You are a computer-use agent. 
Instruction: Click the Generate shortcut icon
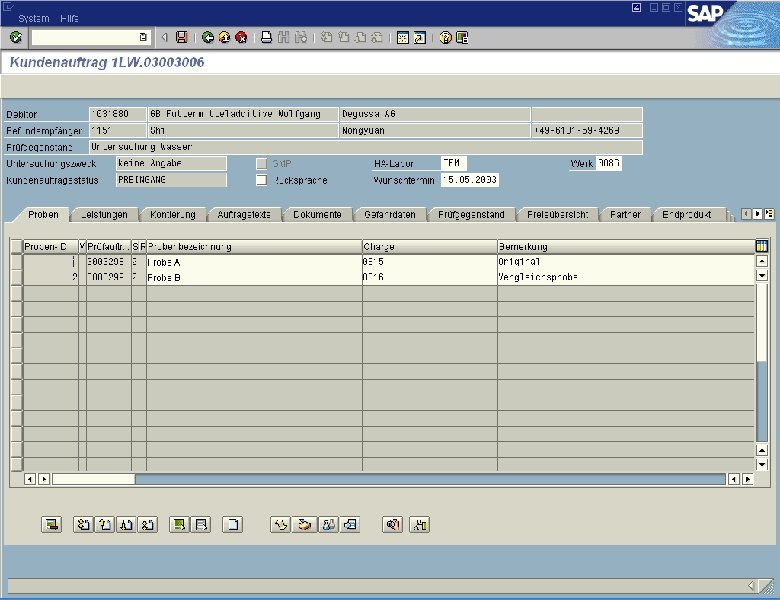[420, 37]
